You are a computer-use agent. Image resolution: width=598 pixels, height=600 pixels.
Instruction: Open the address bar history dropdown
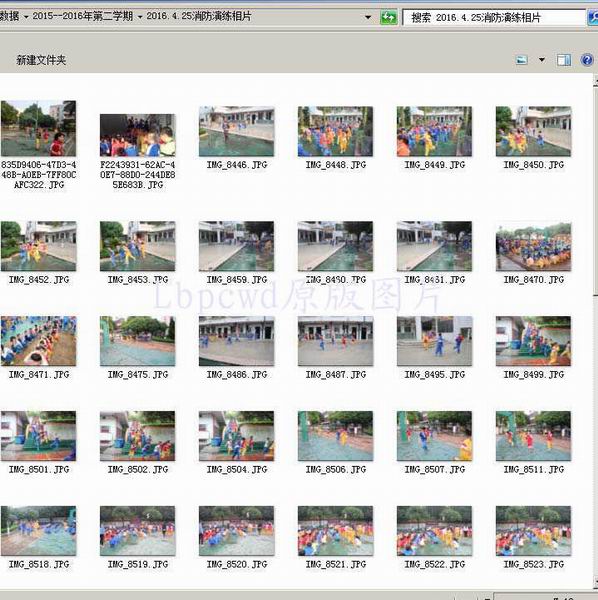coord(368,17)
